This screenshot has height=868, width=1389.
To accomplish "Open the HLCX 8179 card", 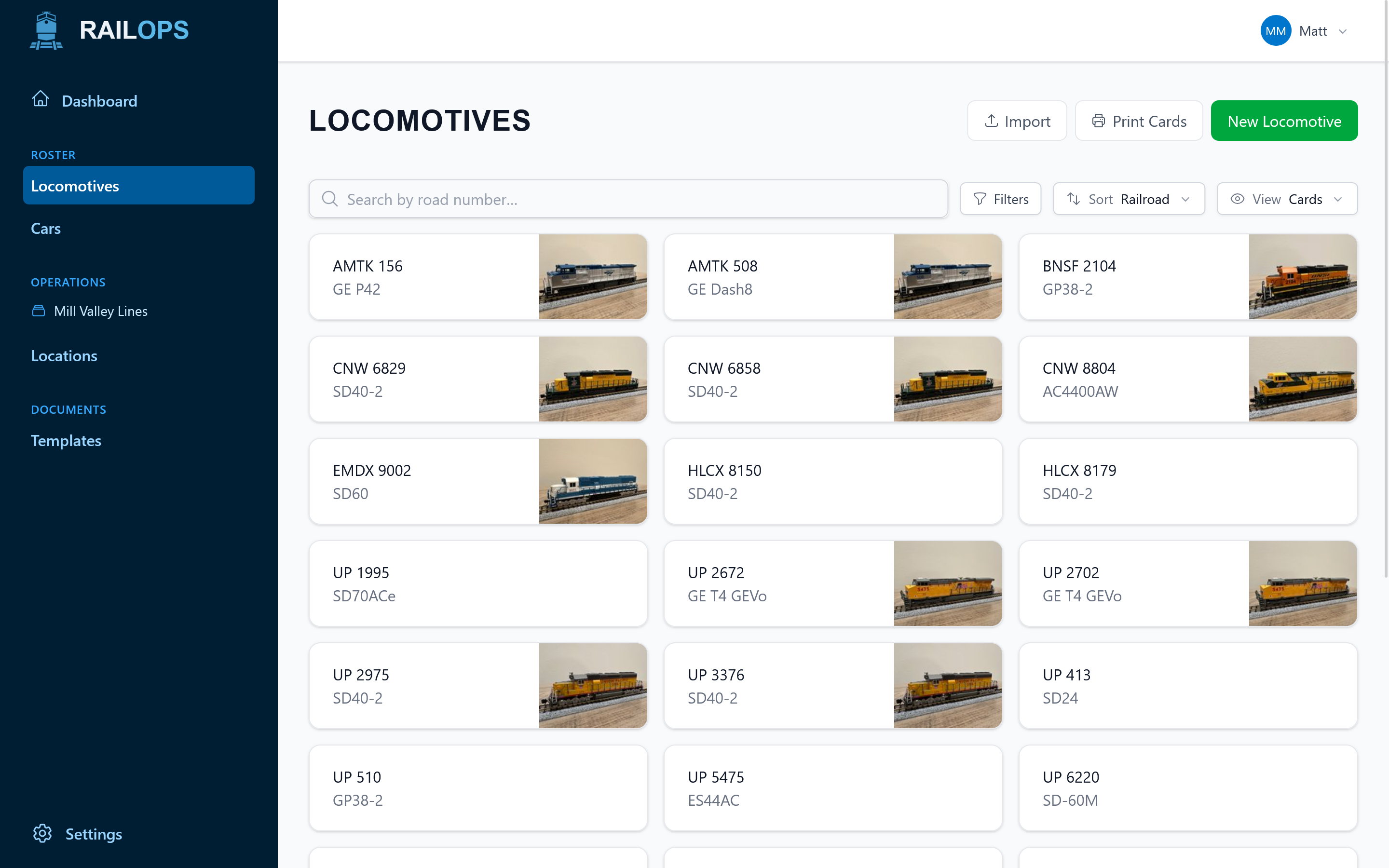I will click(1188, 481).
